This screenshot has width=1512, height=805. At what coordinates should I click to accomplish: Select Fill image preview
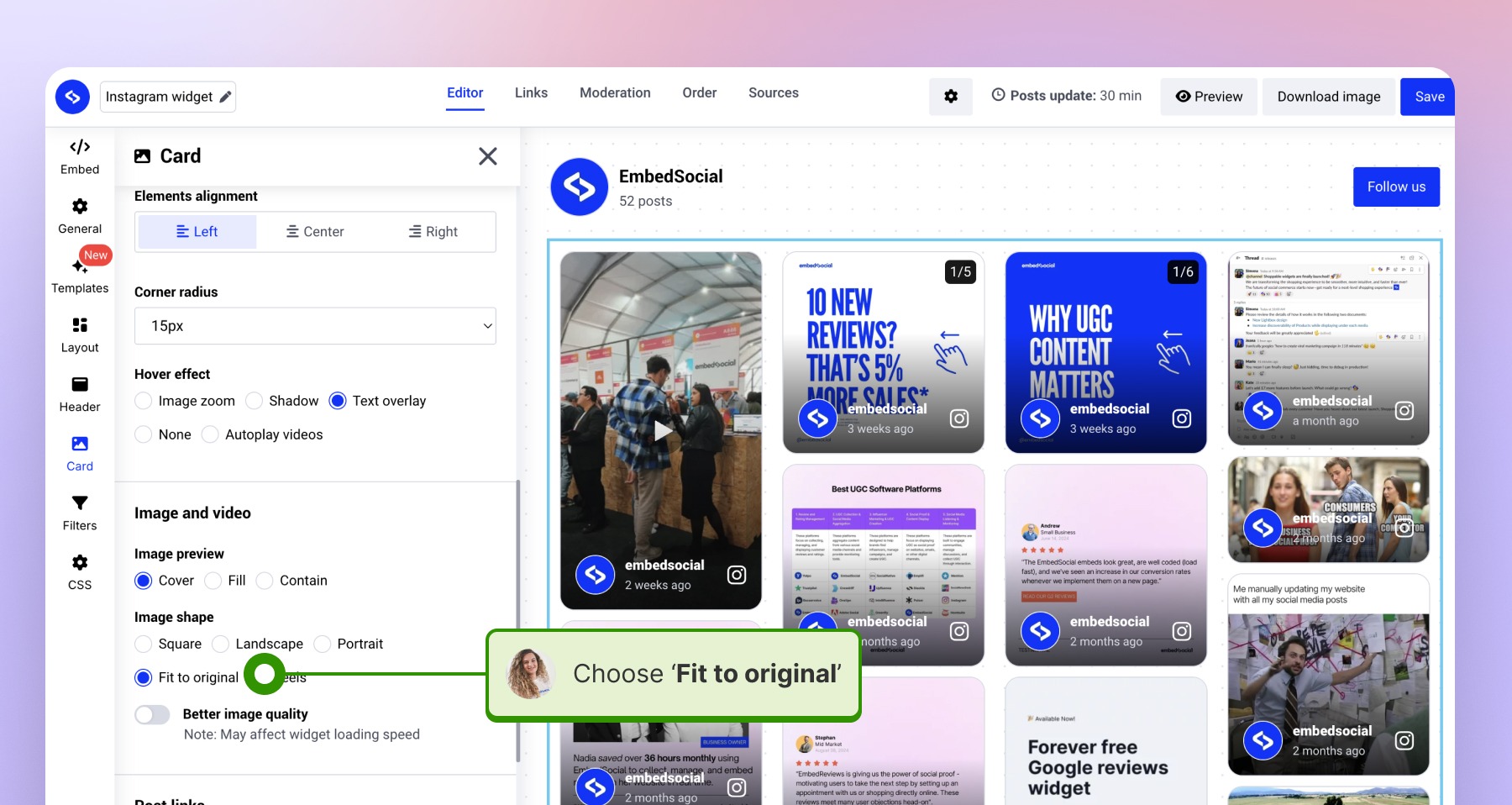(x=213, y=581)
